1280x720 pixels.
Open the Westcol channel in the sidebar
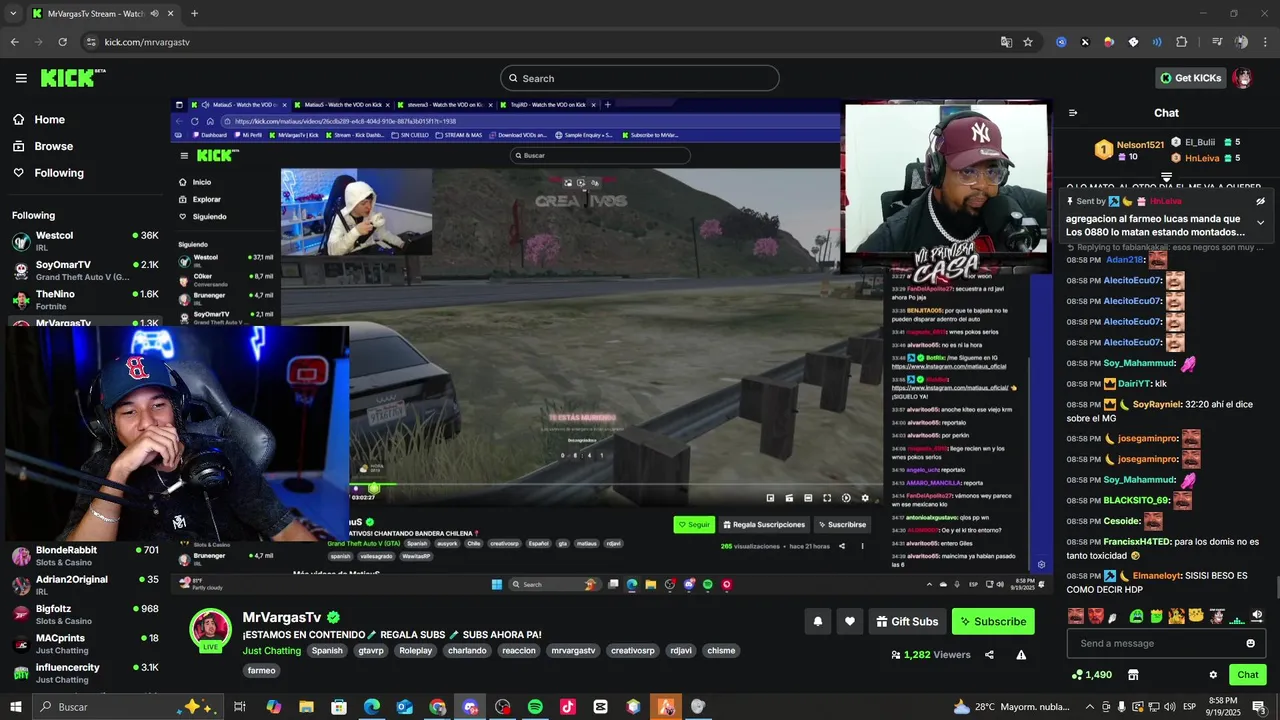click(x=85, y=241)
